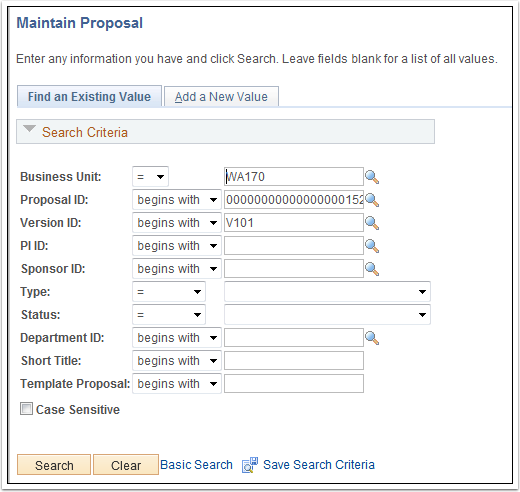Viewport: 520px width, 492px height.
Task: Switch to Add a New Value tab
Action: 221,97
